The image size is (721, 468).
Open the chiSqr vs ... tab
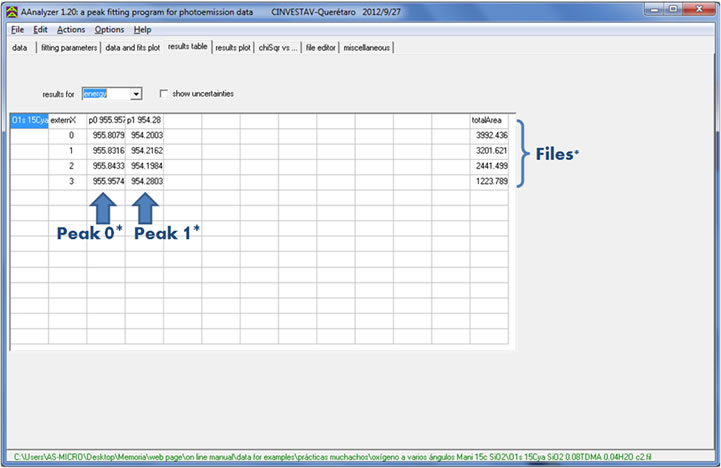pyautogui.click(x=279, y=47)
